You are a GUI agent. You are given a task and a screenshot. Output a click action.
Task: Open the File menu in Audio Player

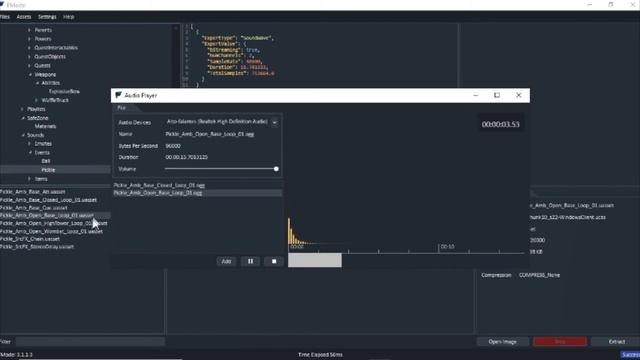[121, 108]
